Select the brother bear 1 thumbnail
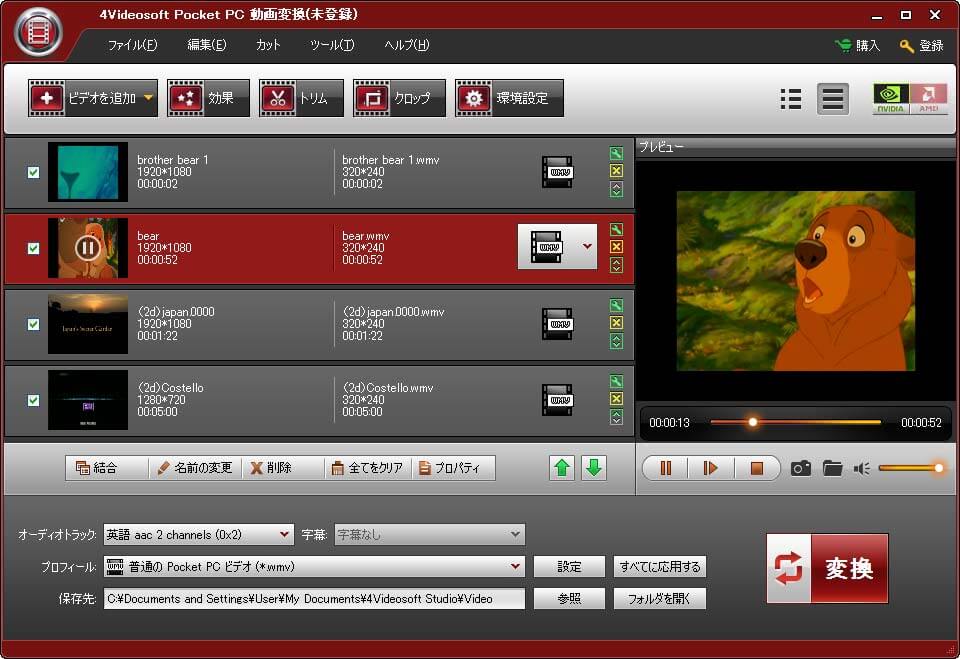This screenshot has width=960, height=659. tap(88, 172)
